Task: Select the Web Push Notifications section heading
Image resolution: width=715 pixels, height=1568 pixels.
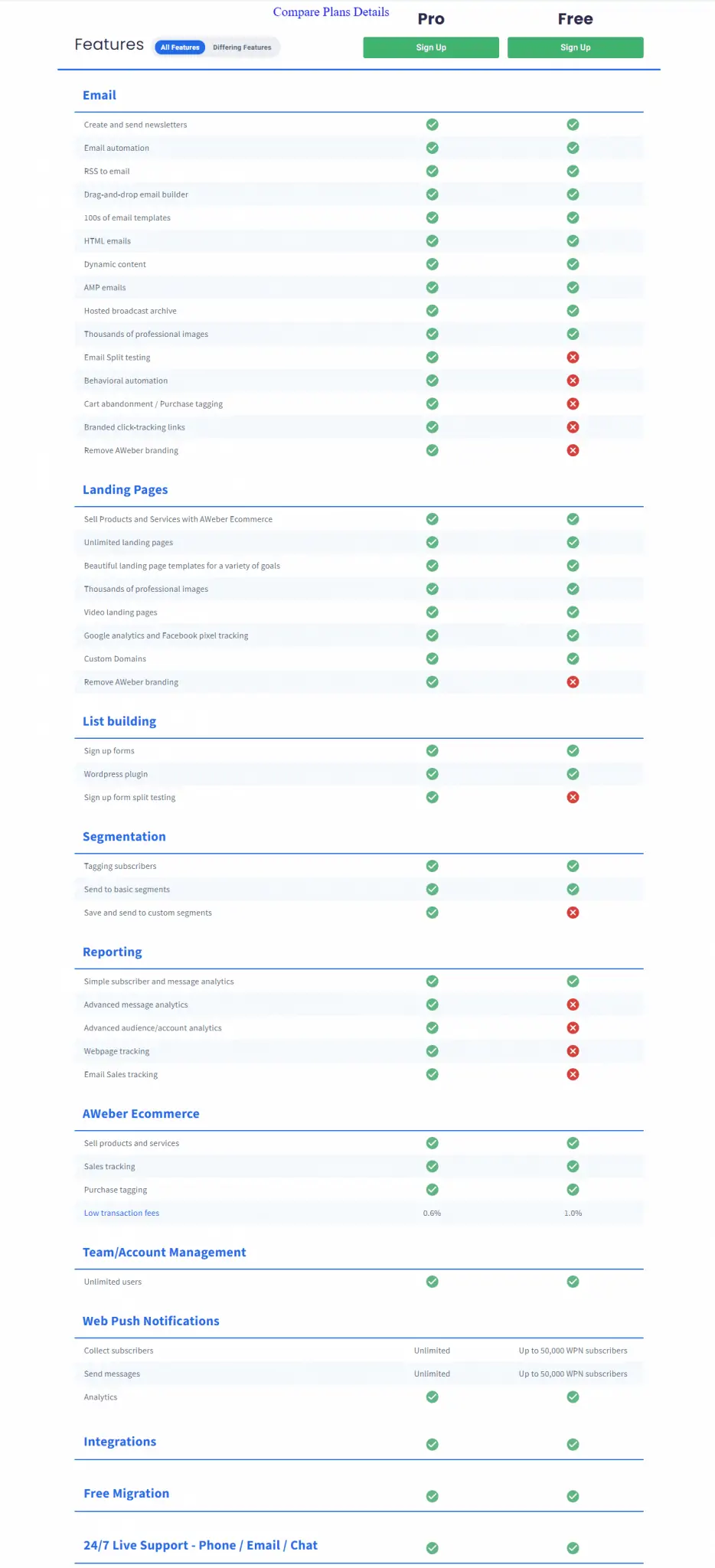Action: pos(151,1321)
